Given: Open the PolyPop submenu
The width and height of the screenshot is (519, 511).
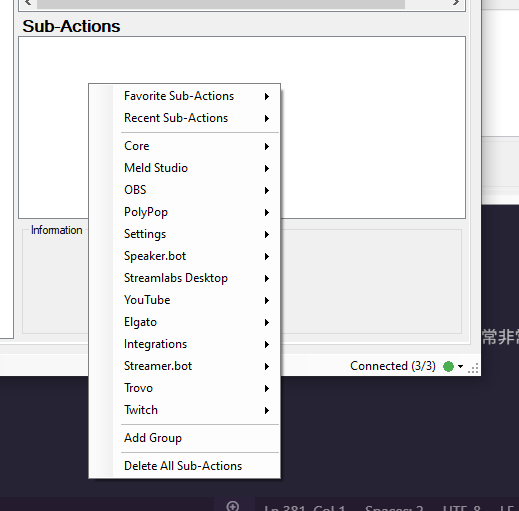Looking at the screenshot, I should [184, 212].
